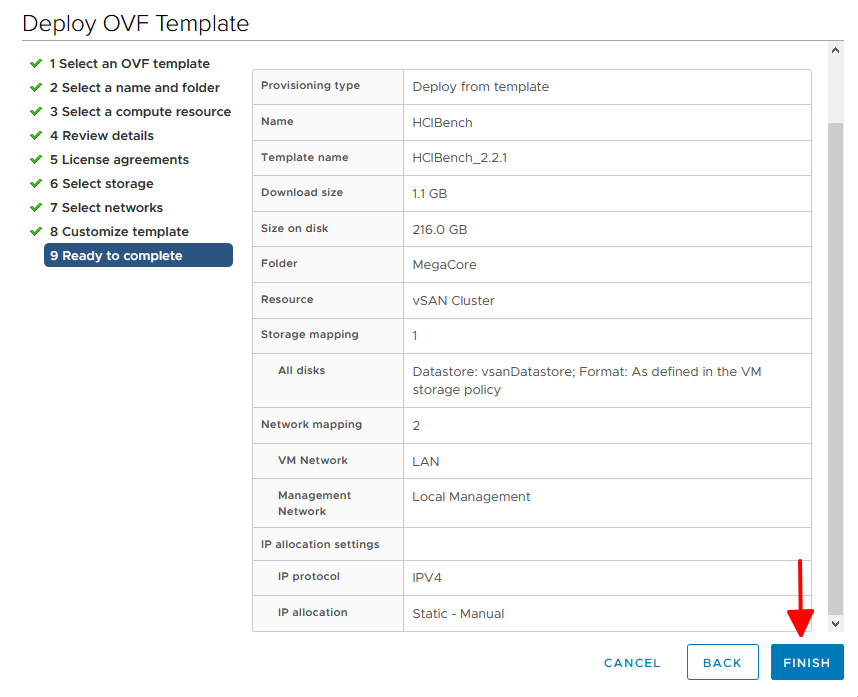Click green checkmark beside License agreements
The height and width of the screenshot is (697, 858).
(36, 159)
